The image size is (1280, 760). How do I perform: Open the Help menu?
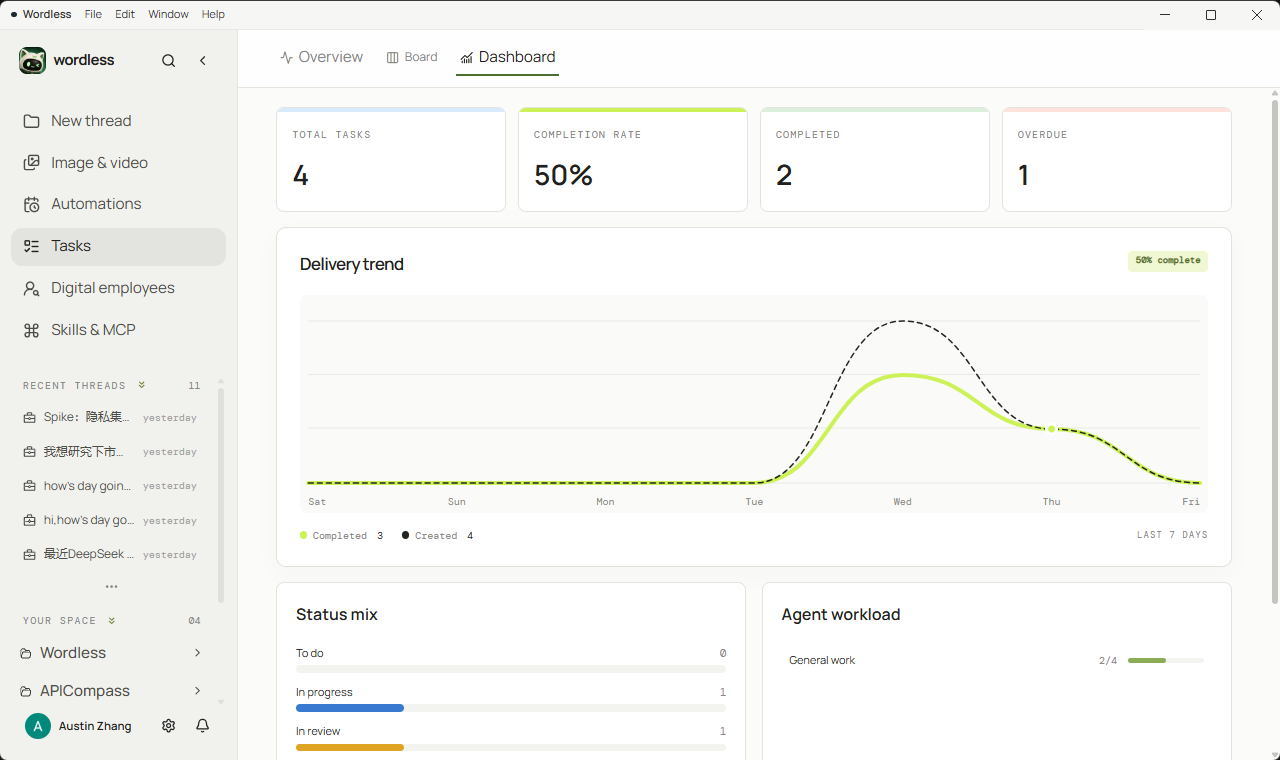(213, 14)
